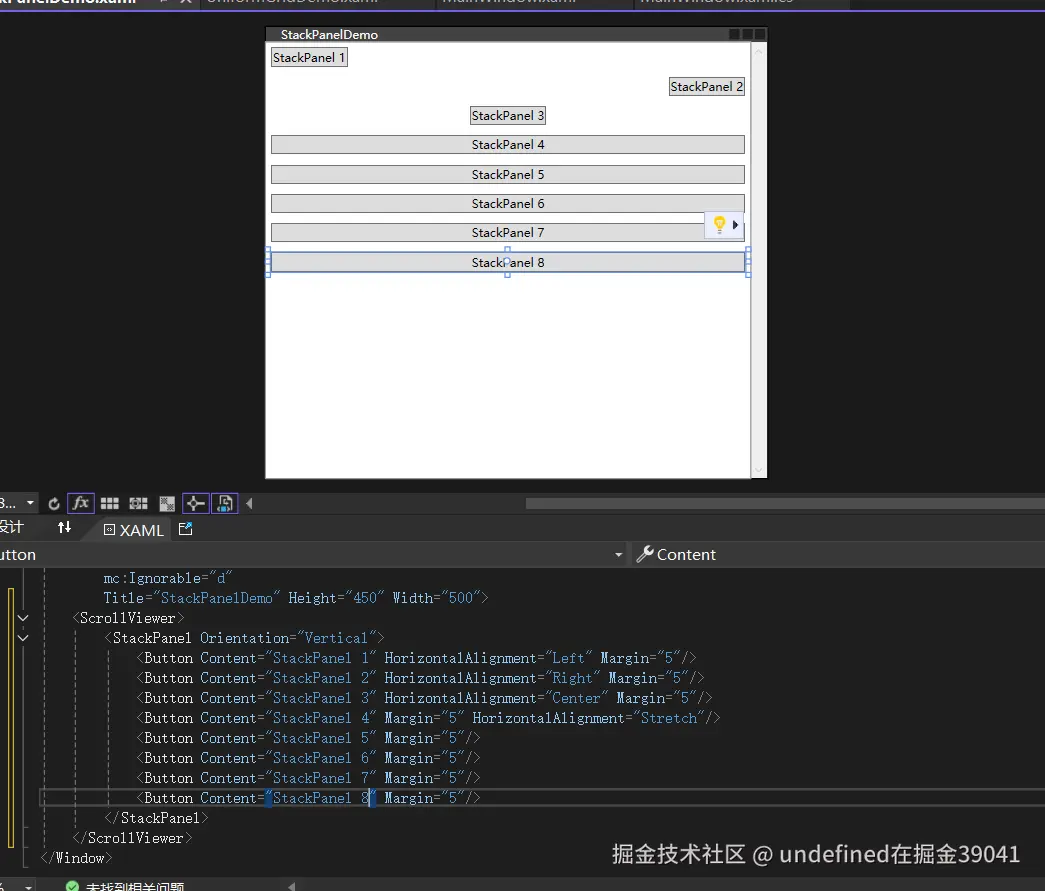Image resolution: width=1045 pixels, height=891 pixels.
Task: Click HorizontalAlignment="Stretch" in the code
Action: pos(588,718)
